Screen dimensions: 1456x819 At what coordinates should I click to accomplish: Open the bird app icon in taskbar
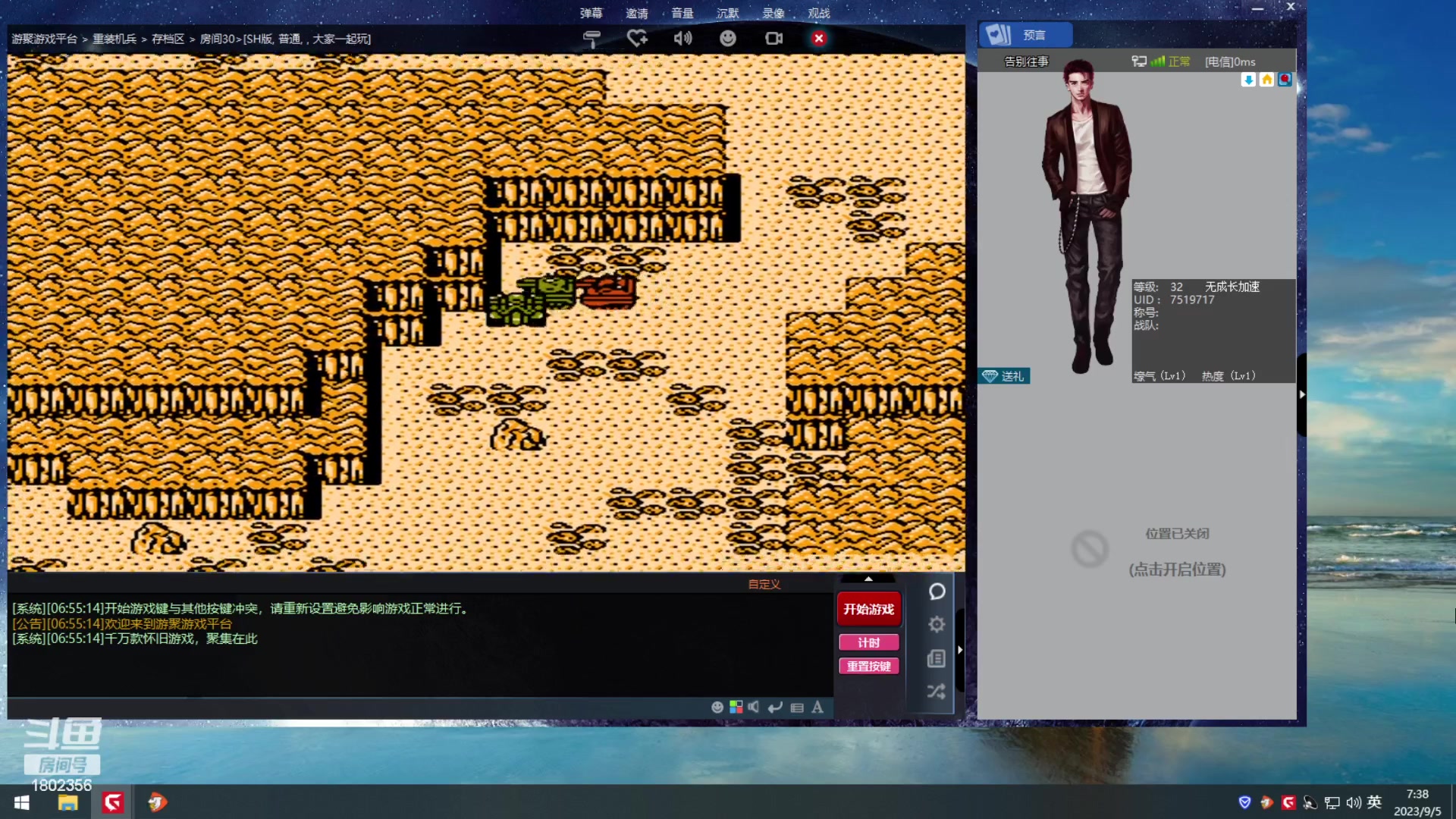(157, 802)
